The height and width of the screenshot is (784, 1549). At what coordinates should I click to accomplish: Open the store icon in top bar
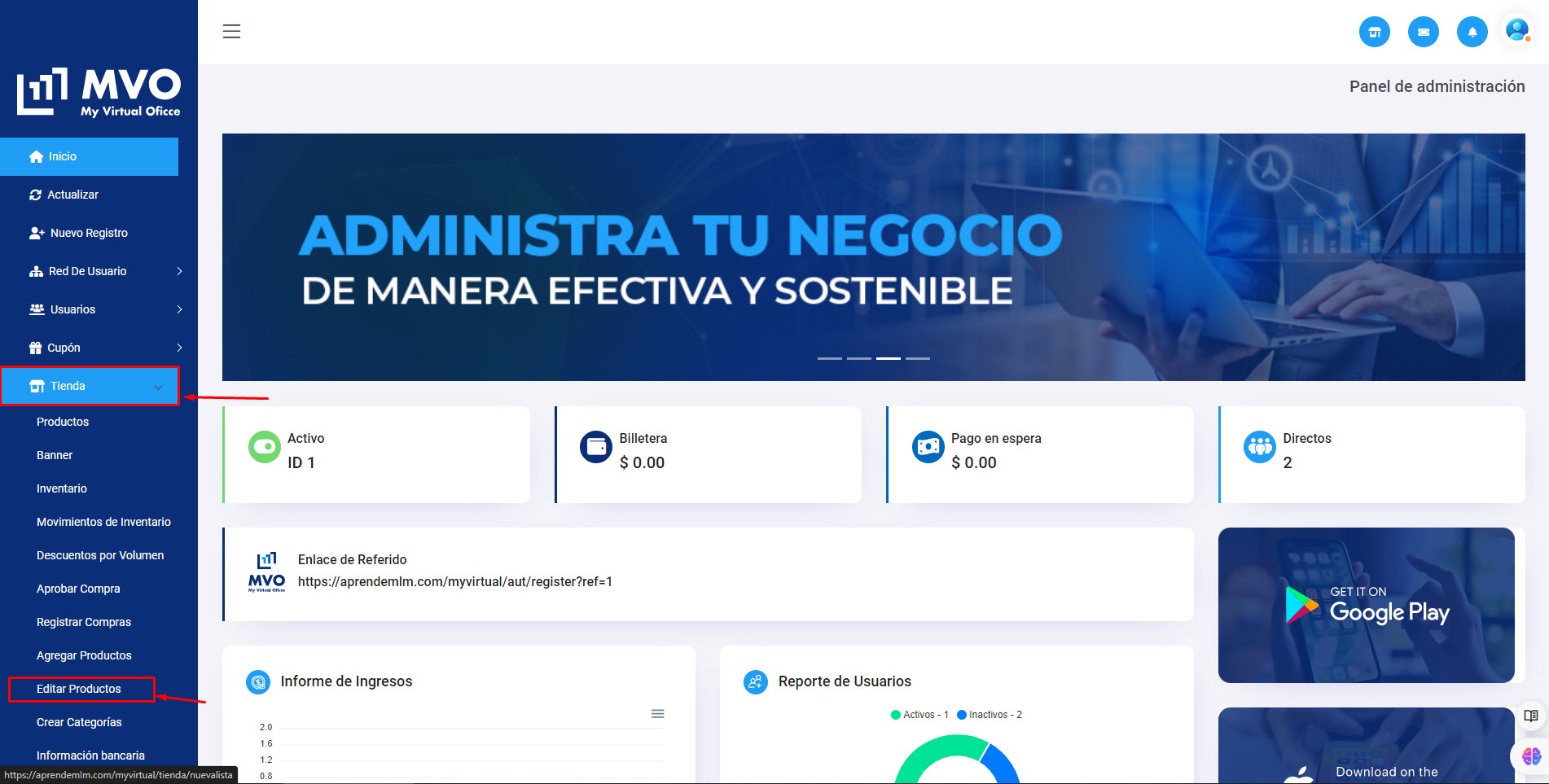coord(1375,33)
